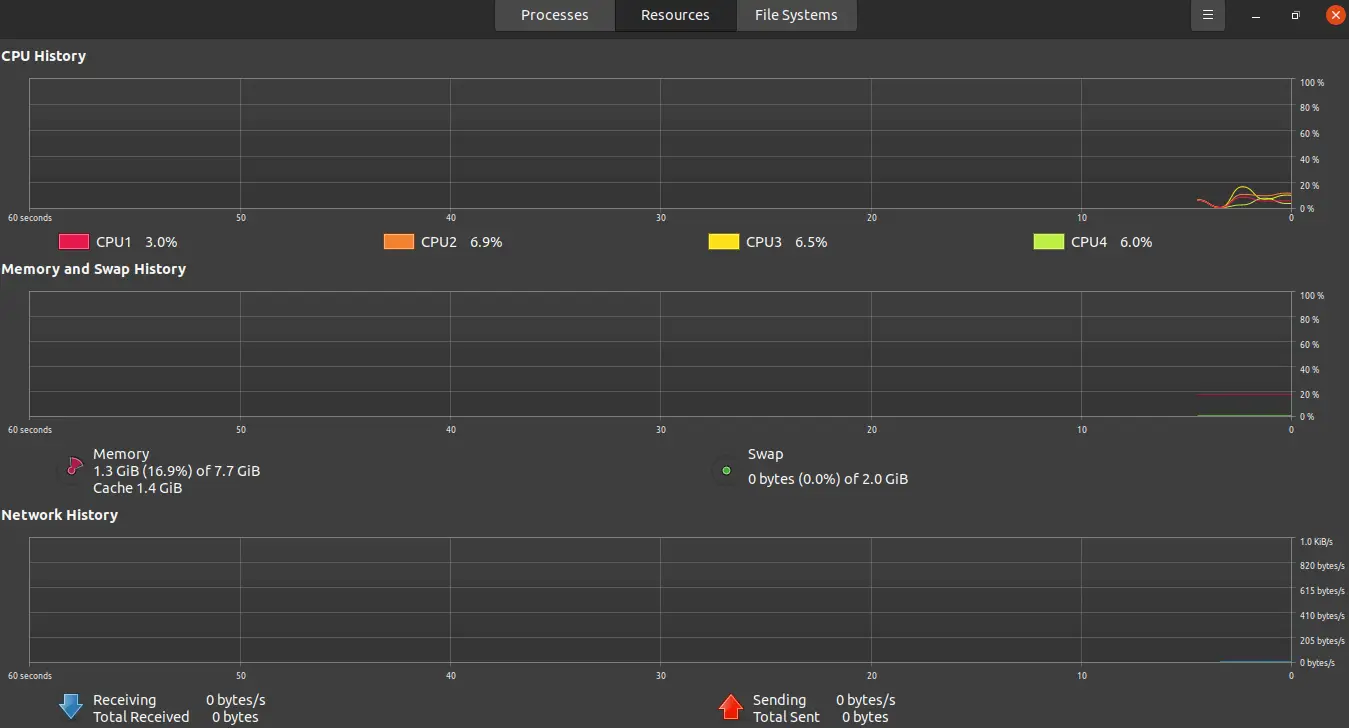Click the Swap green color icon
Image resolution: width=1349 pixels, height=728 pixels.
(726, 470)
